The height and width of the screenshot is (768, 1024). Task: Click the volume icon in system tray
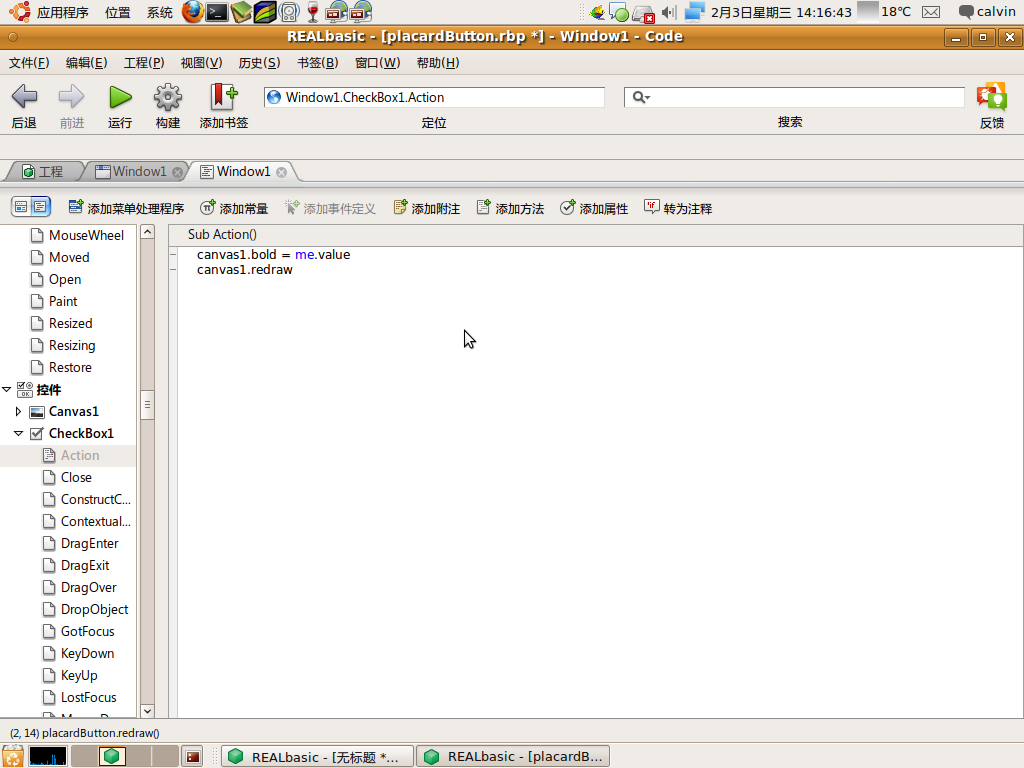click(668, 12)
